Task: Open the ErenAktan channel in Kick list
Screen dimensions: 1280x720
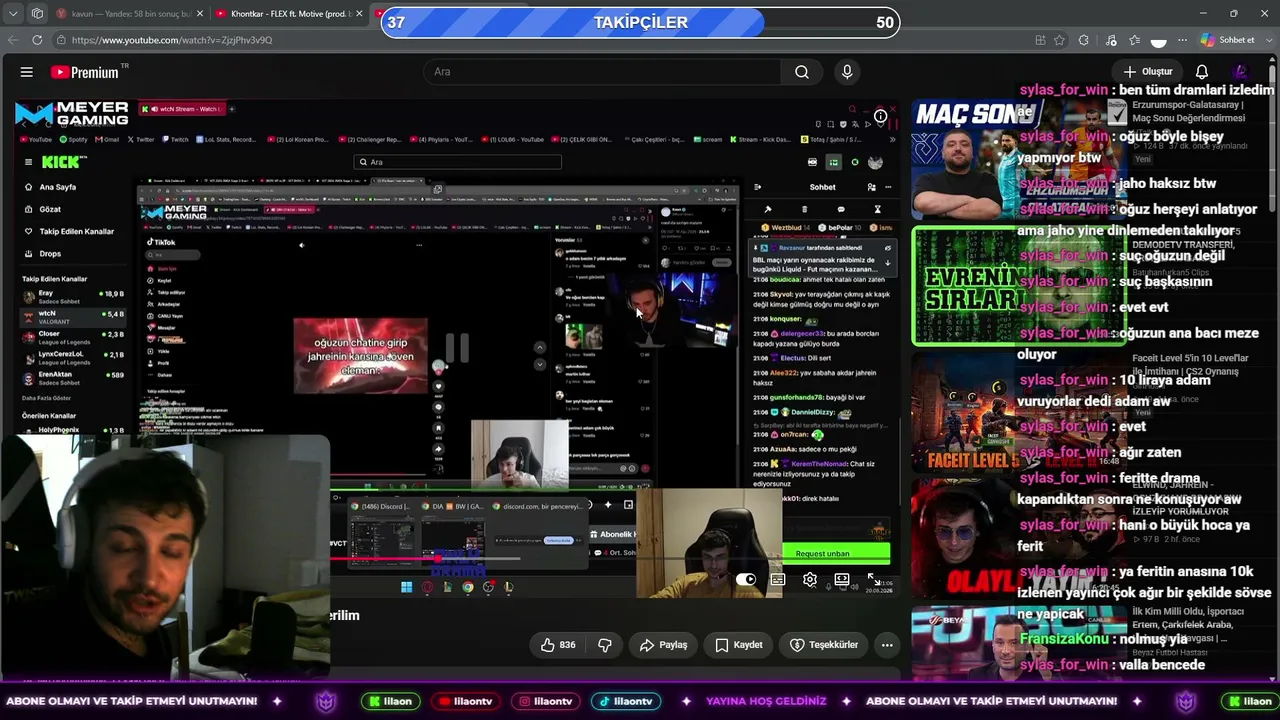Action: coord(74,377)
